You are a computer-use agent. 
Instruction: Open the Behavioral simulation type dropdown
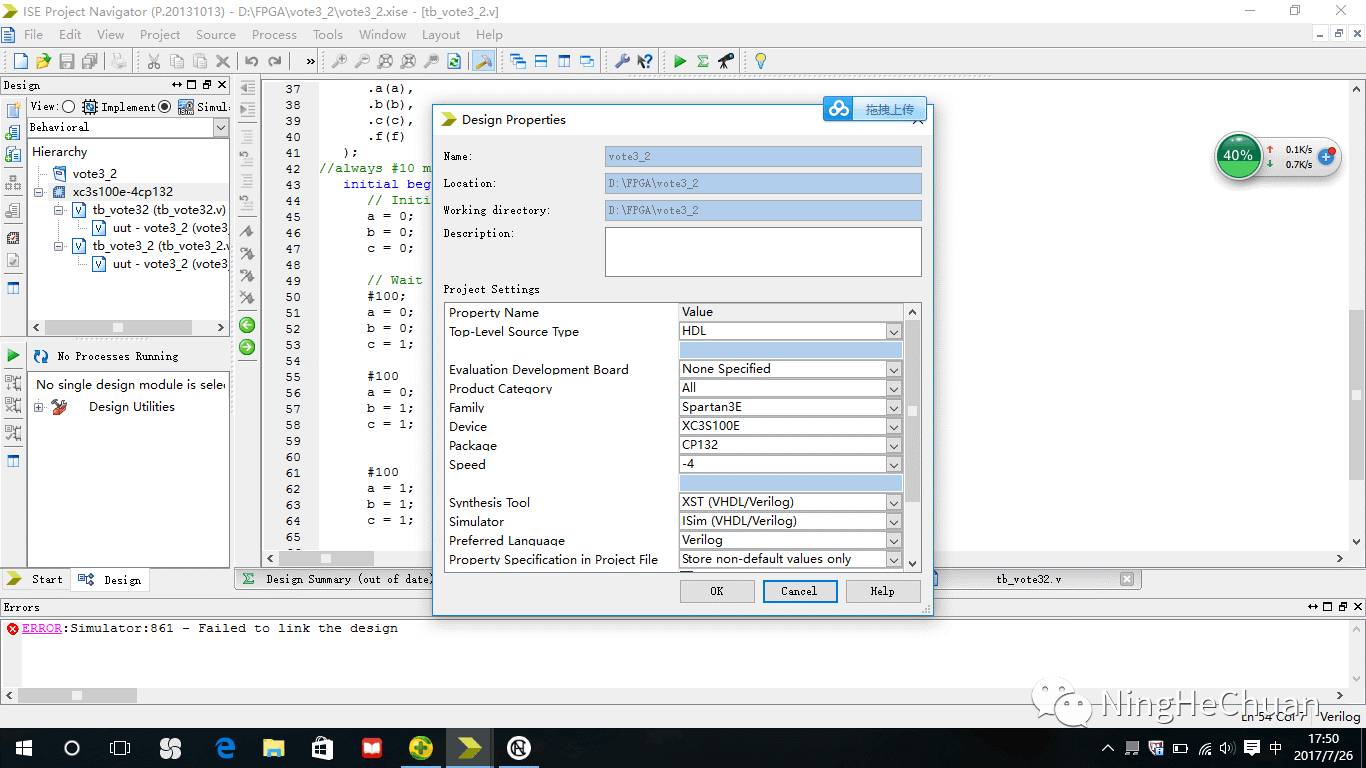click(x=220, y=127)
